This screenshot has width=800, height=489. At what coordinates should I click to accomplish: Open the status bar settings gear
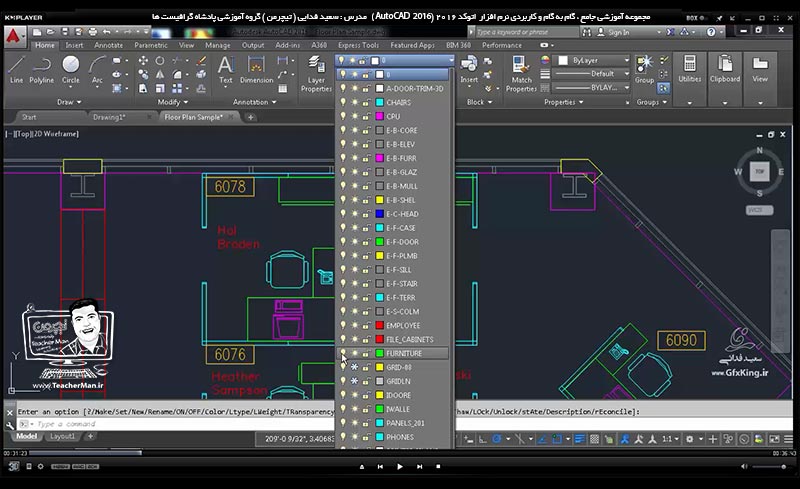pyautogui.click(x=690, y=439)
